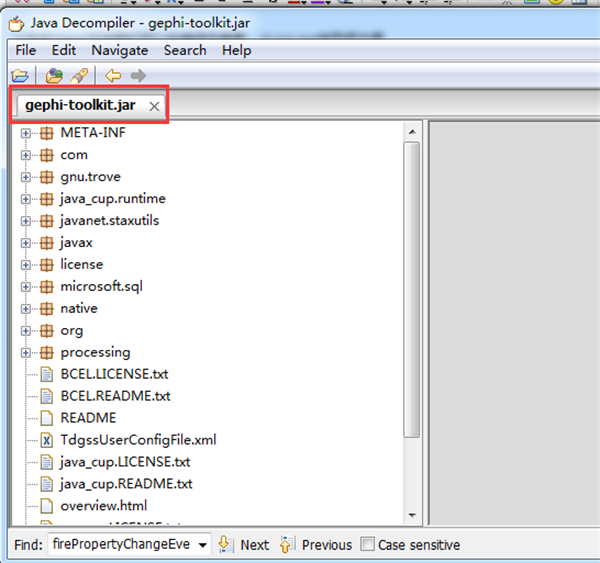Screen dimensions: 600x563
Task: Click the tree scrollbar down arrow
Action: pos(412,515)
